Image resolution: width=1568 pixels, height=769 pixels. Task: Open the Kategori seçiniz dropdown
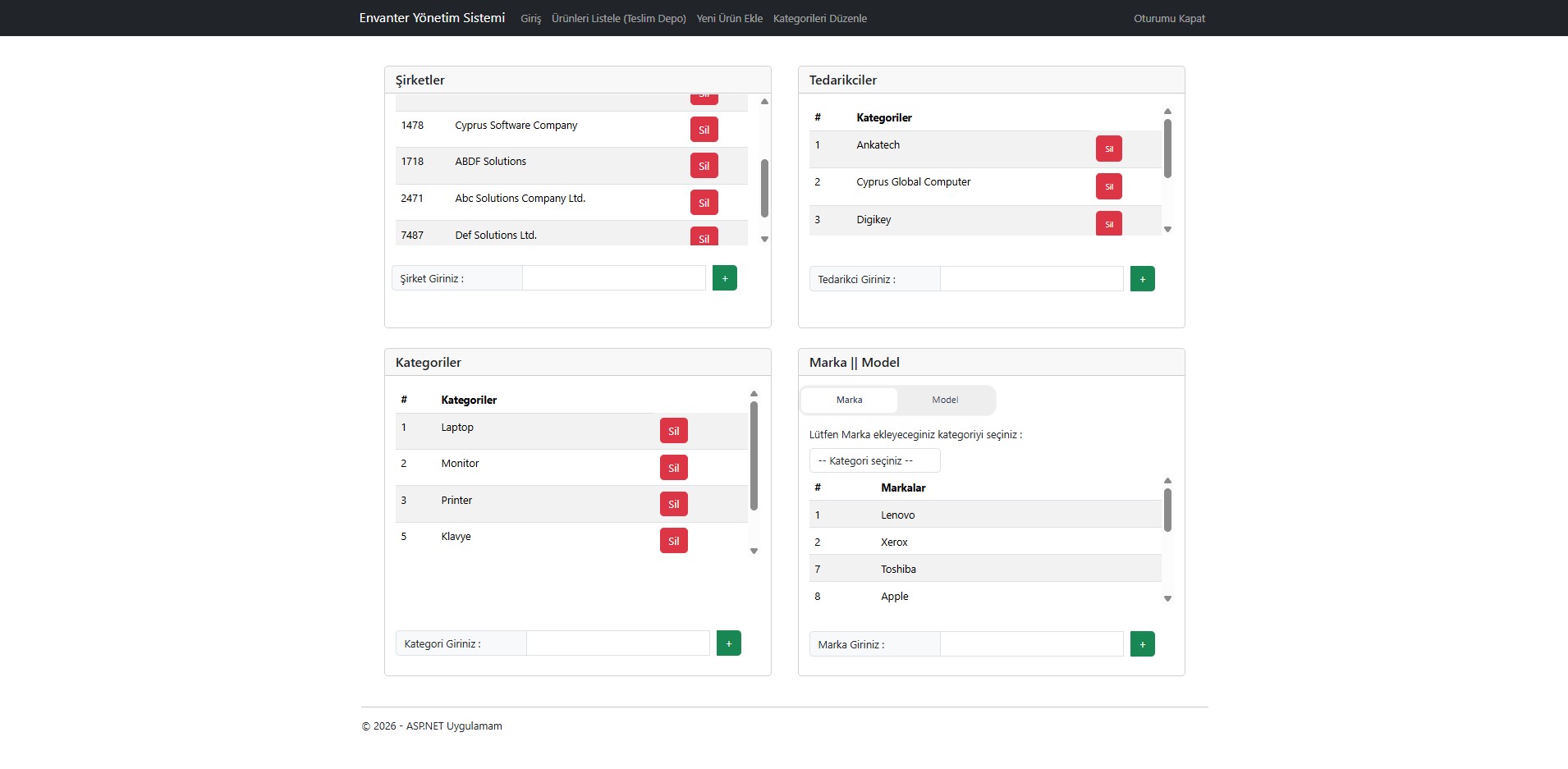(874, 461)
